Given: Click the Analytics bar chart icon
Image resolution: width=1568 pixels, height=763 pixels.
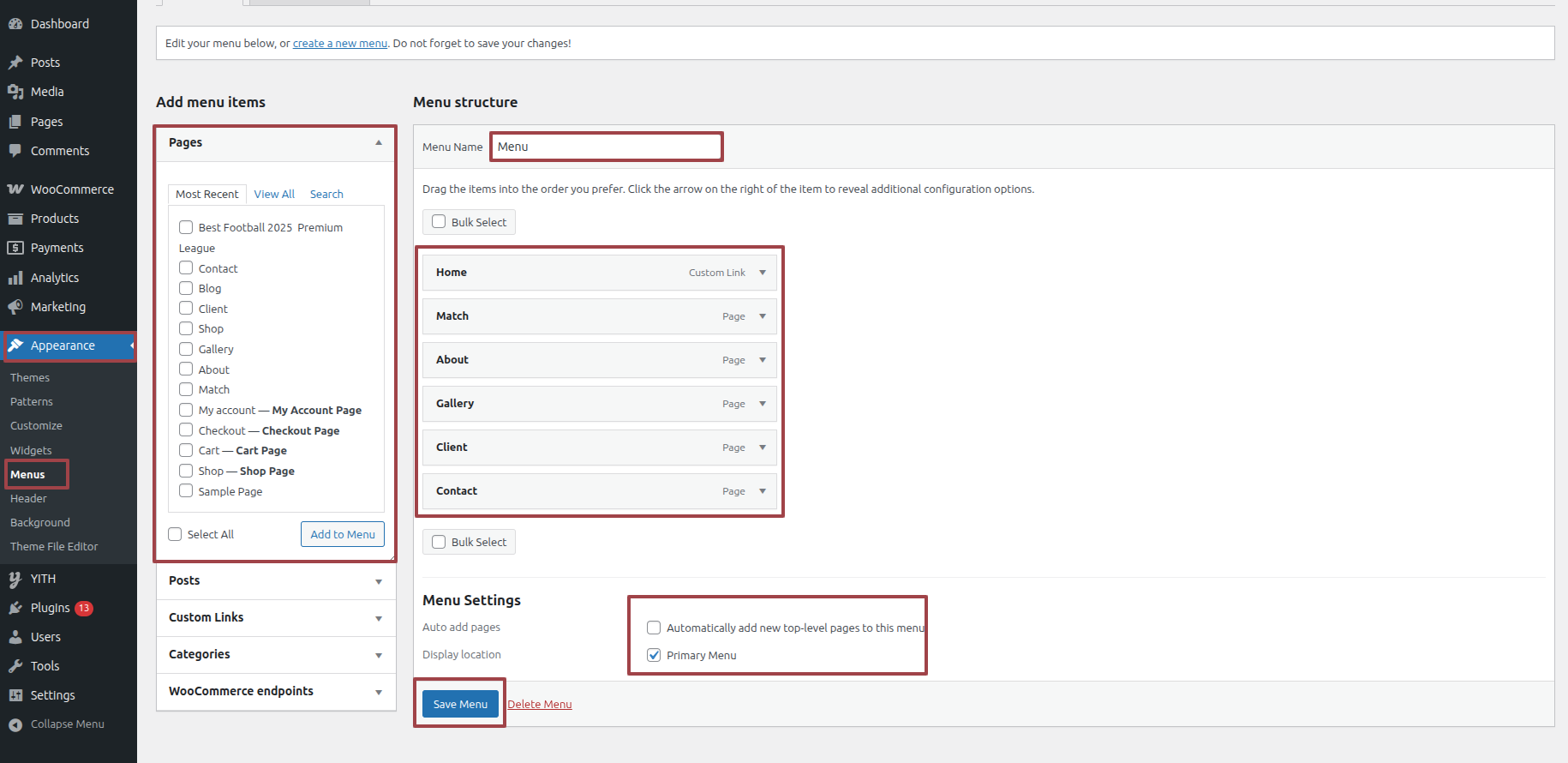Looking at the screenshot, I should pos(15,278).
